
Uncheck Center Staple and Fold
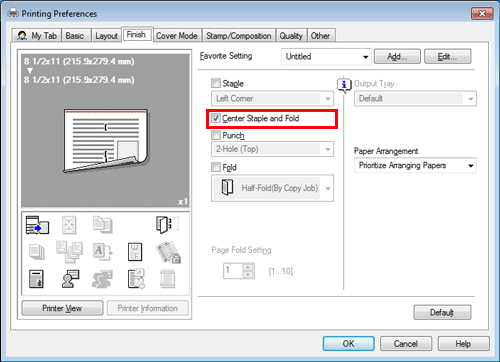point(216,118)
